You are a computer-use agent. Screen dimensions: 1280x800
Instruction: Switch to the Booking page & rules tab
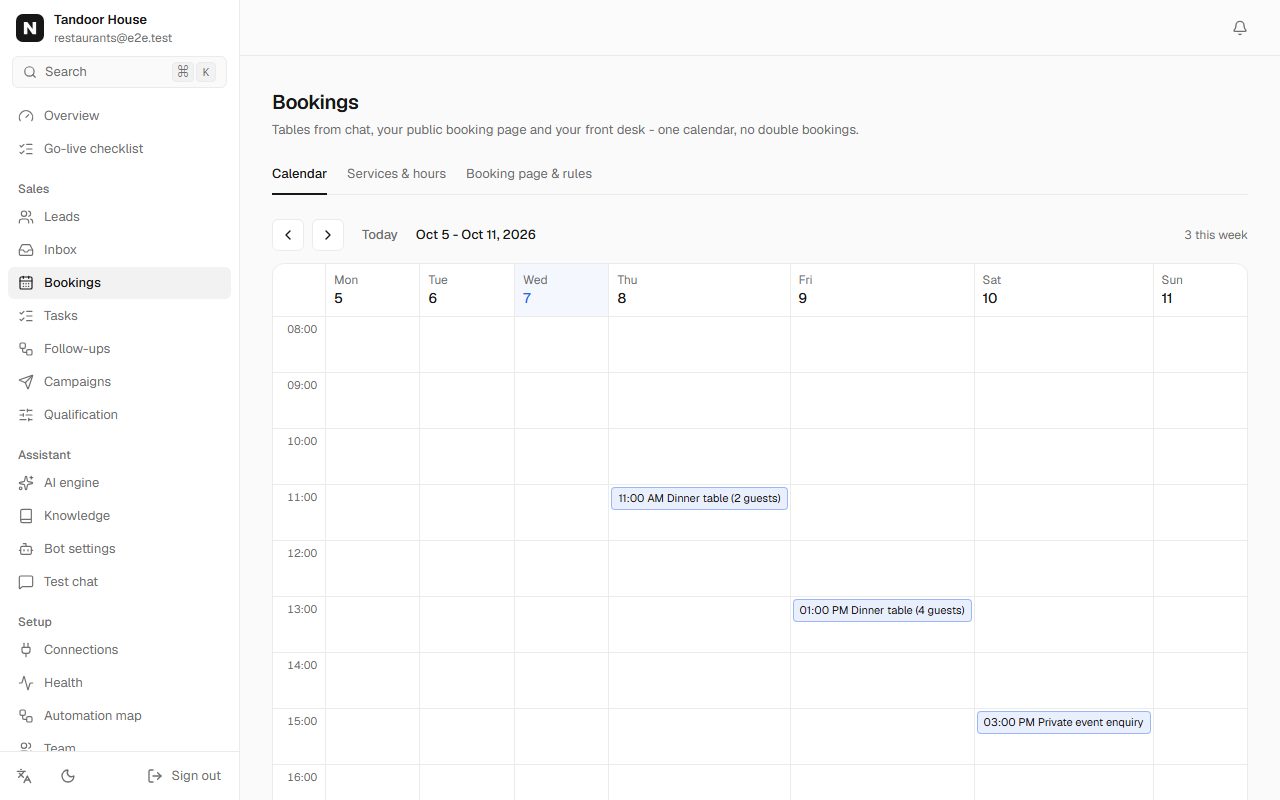coord(529,174)
